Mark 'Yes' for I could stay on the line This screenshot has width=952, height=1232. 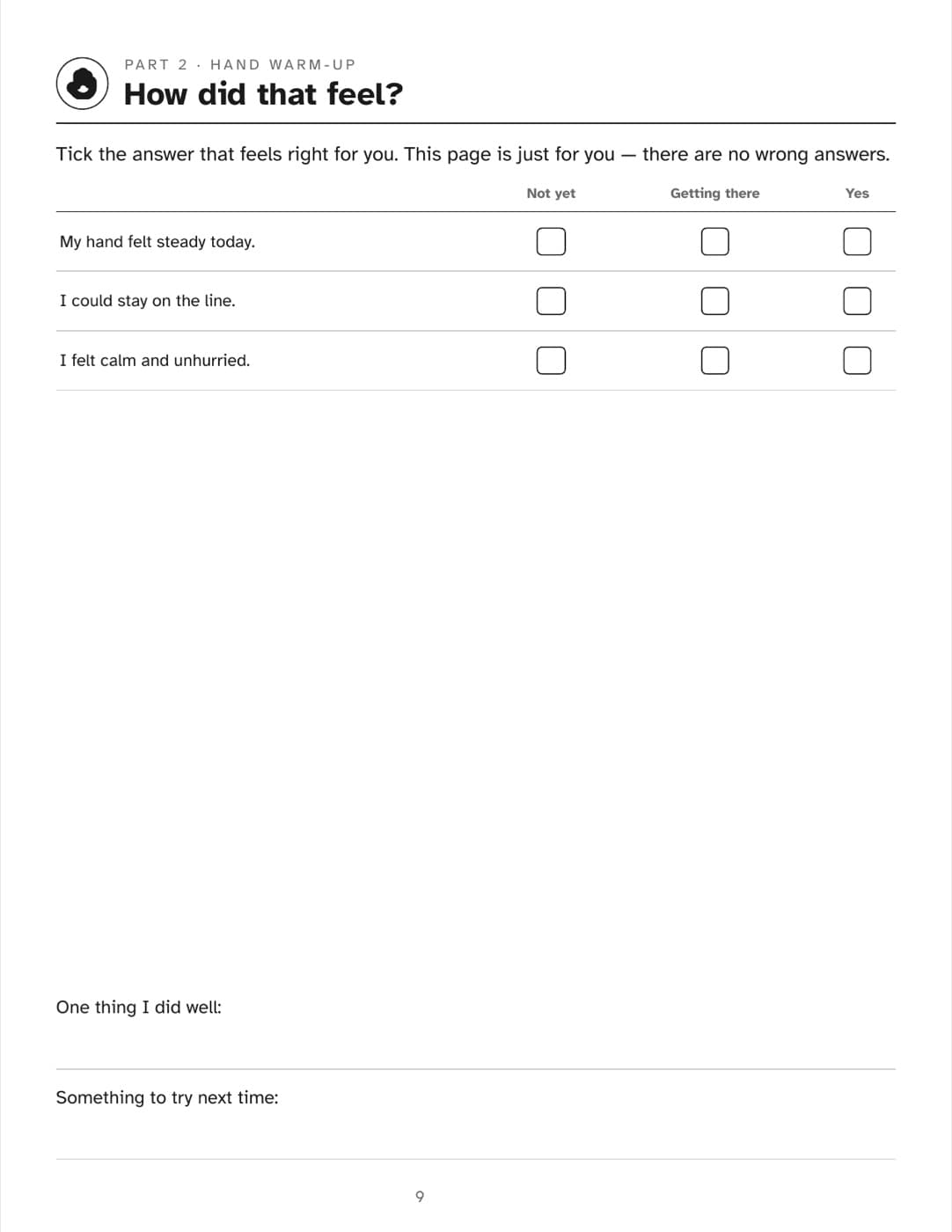857,301
